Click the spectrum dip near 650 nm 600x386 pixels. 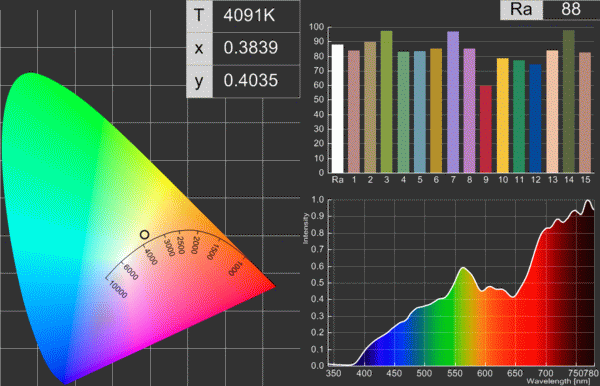tap(513, 296)
